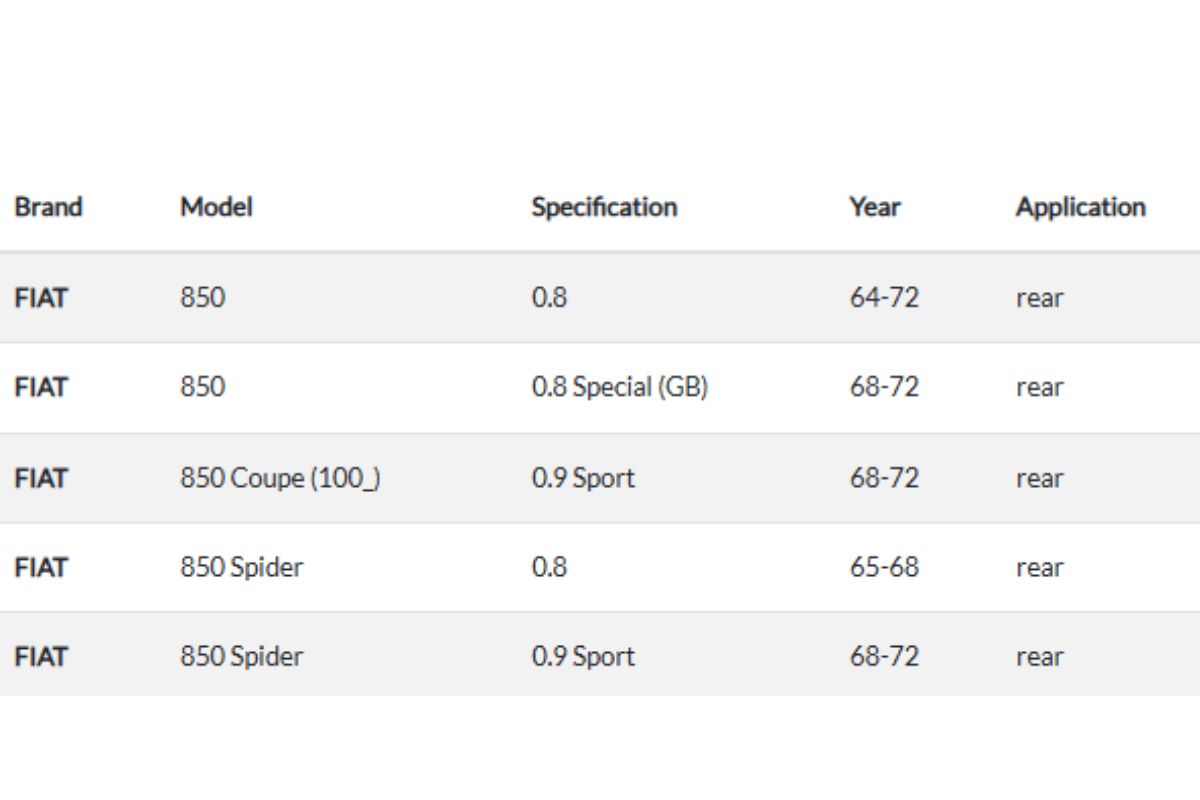Select the 0.8 specification for 850 Spider

[x=549, y=567]
